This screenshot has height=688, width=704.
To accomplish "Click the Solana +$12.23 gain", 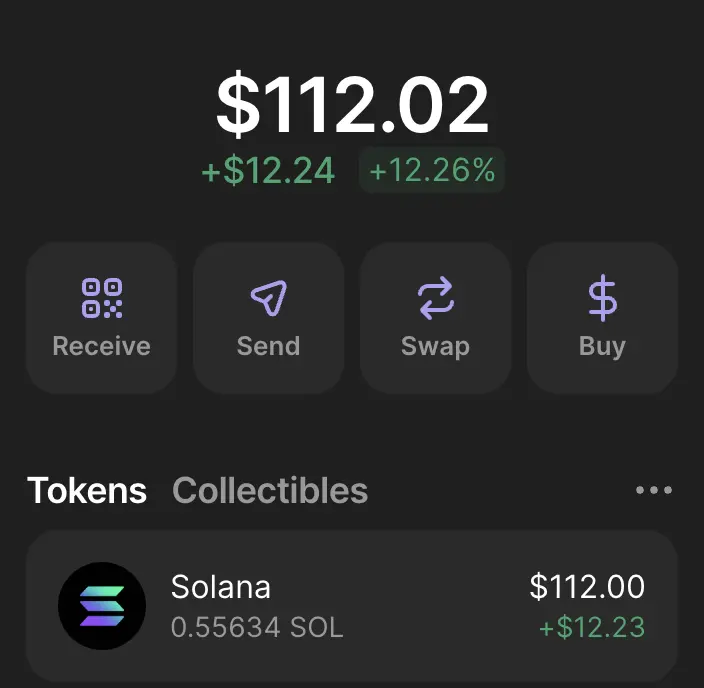I will pyautogui.click(x=592, y=627).
